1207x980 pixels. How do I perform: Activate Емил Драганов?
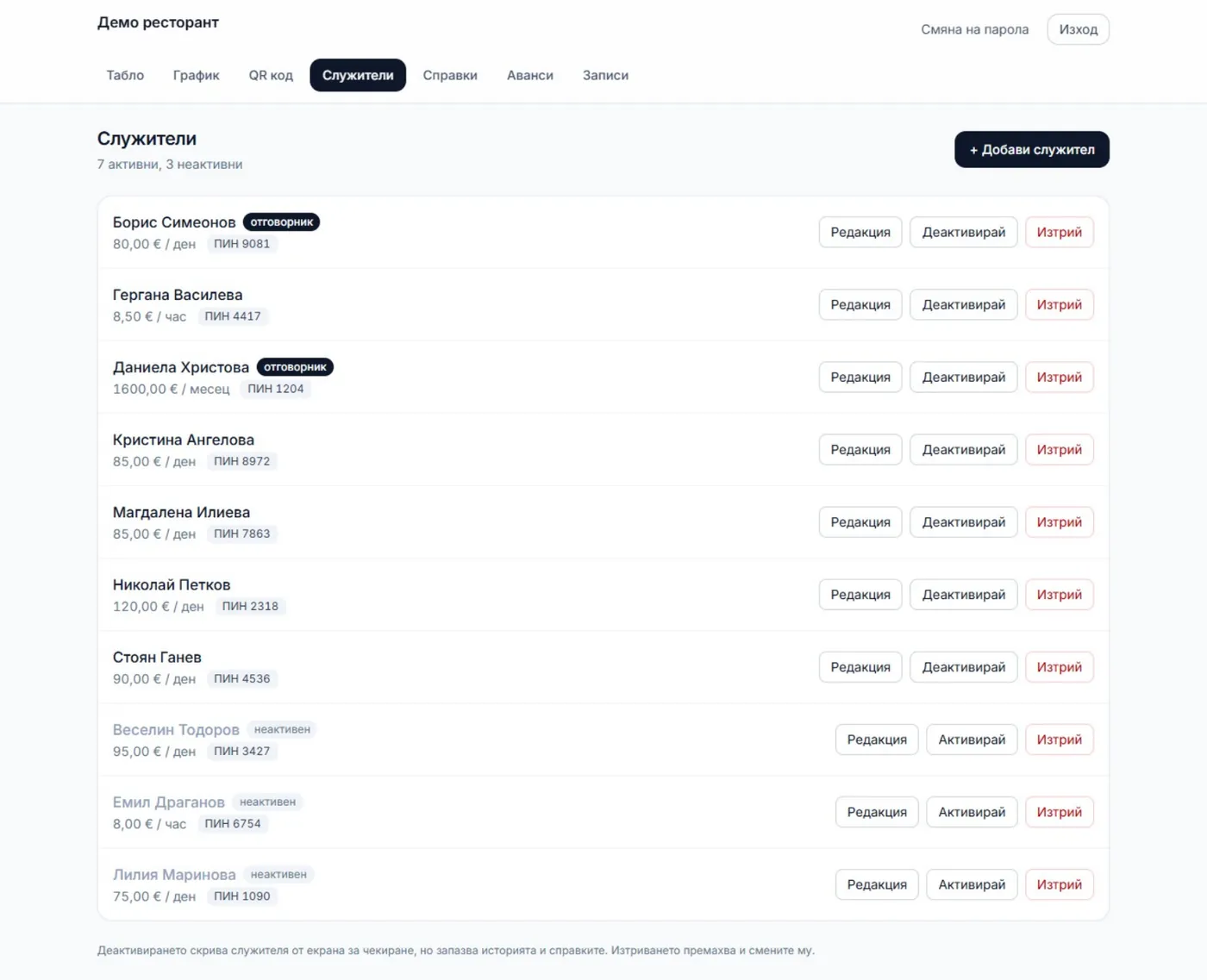coord(972,811)
